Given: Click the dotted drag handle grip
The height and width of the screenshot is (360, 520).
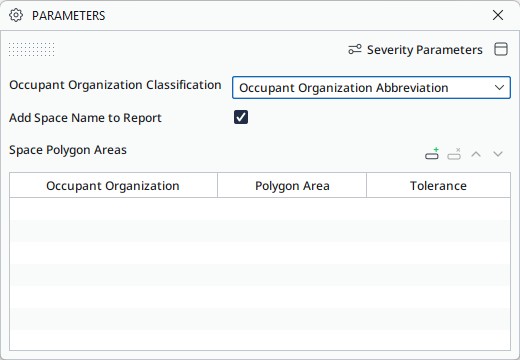Looking at the screenshot, I should [x=31, y=49].
